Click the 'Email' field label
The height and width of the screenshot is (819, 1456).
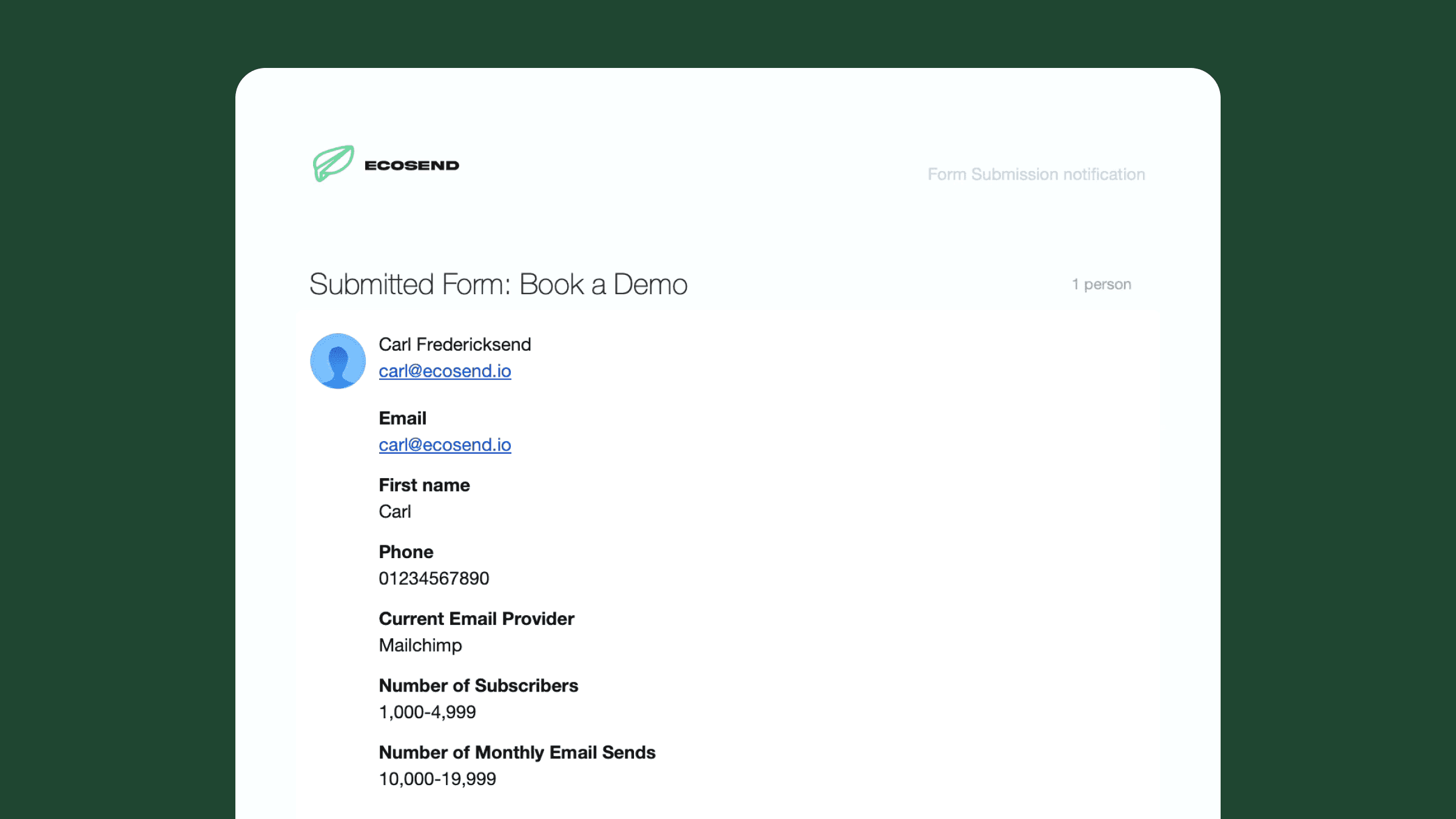(403, 418)
